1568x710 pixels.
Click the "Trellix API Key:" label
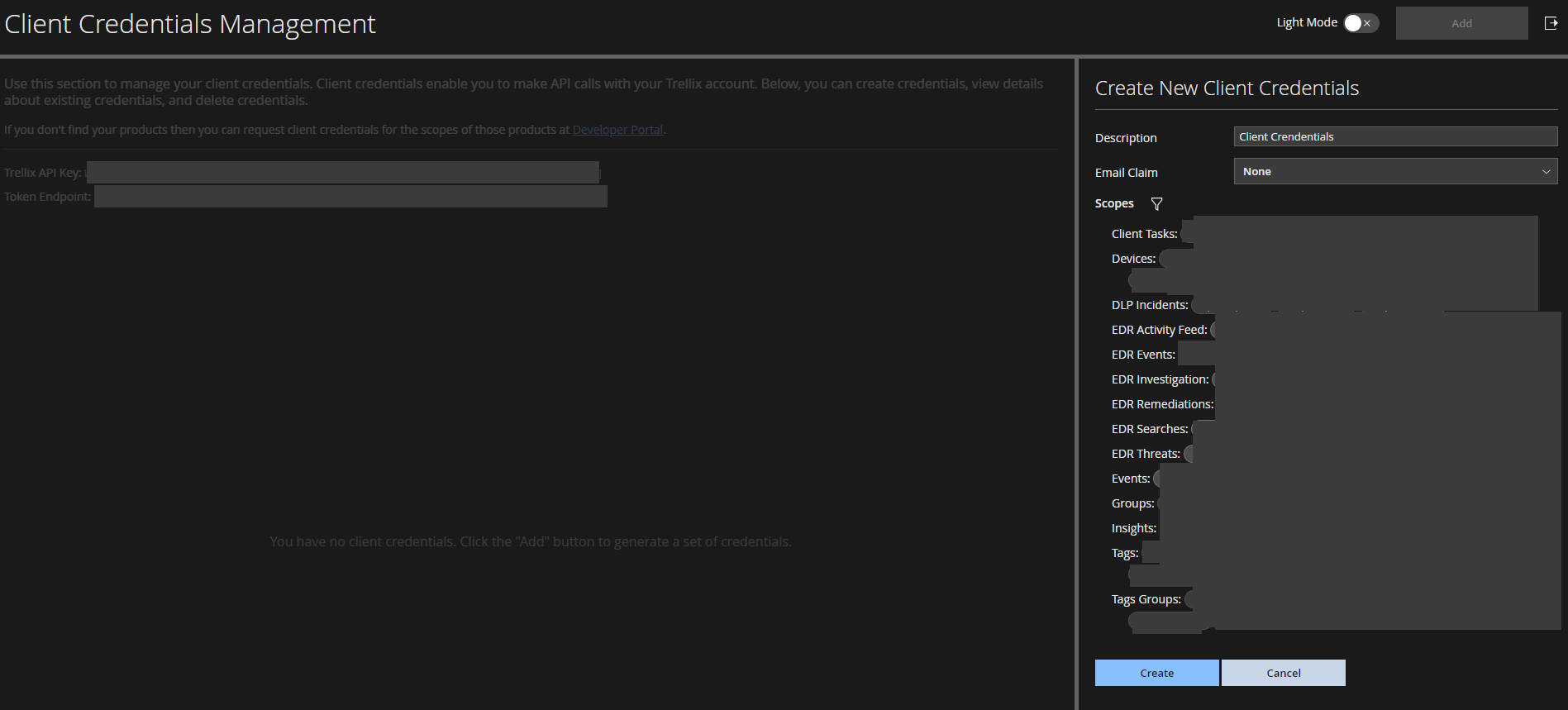[x=43, y=173]
